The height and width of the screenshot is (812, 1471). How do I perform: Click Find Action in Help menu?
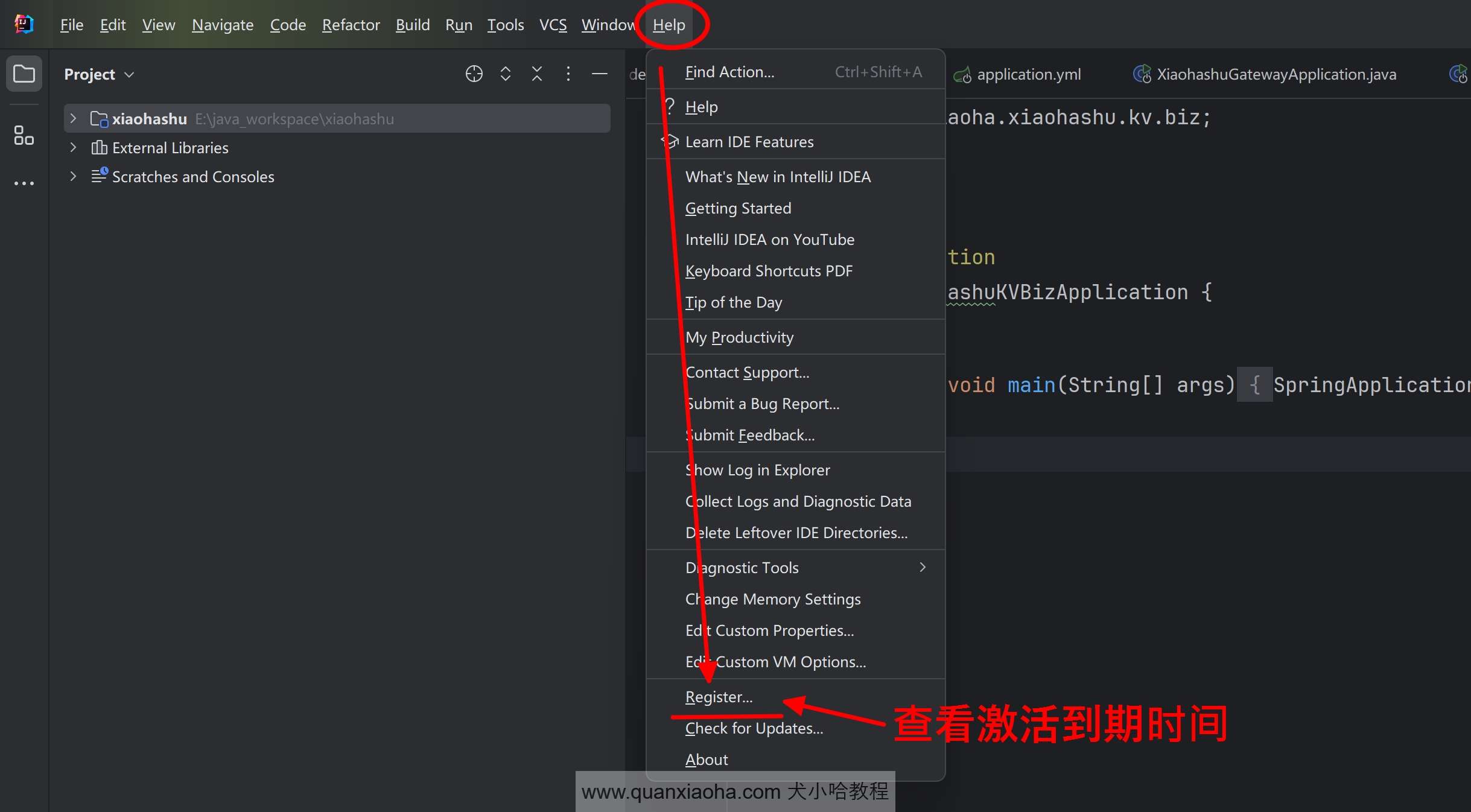point(728,71)
